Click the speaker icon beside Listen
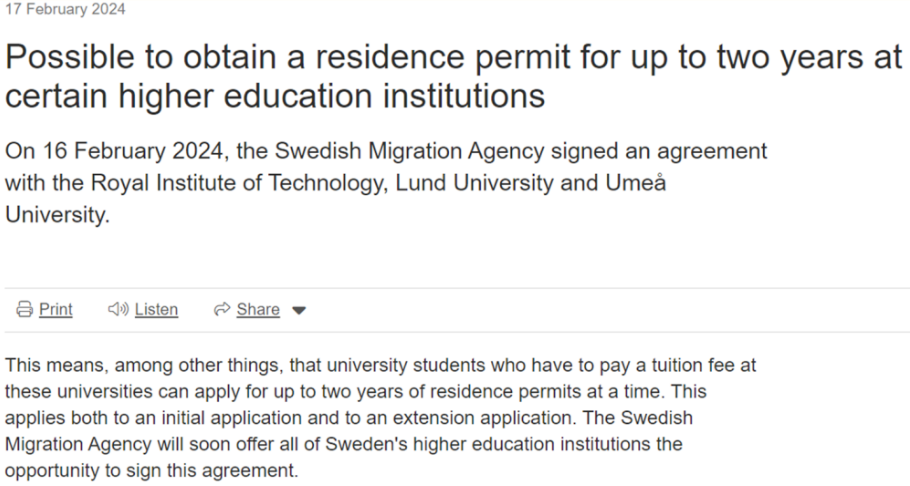Image resolution: width=910 pixels, height=486 pixels. (118, 309)
